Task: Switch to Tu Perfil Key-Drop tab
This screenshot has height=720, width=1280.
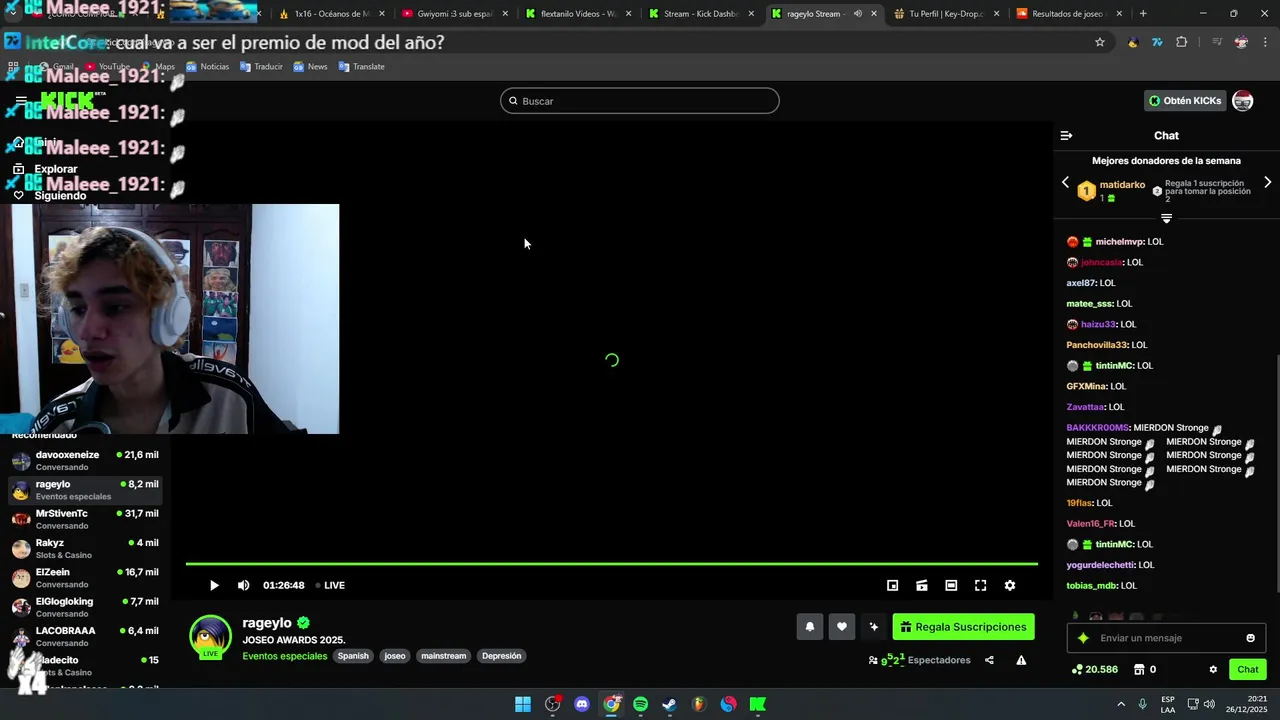Action: coord(946,14)
